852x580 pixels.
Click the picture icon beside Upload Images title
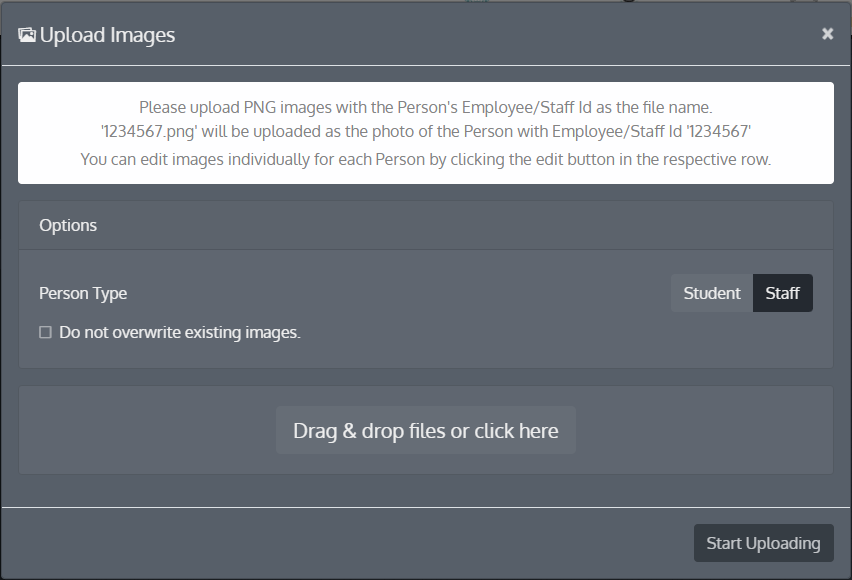pyautogui.click(x=27, y=35)
